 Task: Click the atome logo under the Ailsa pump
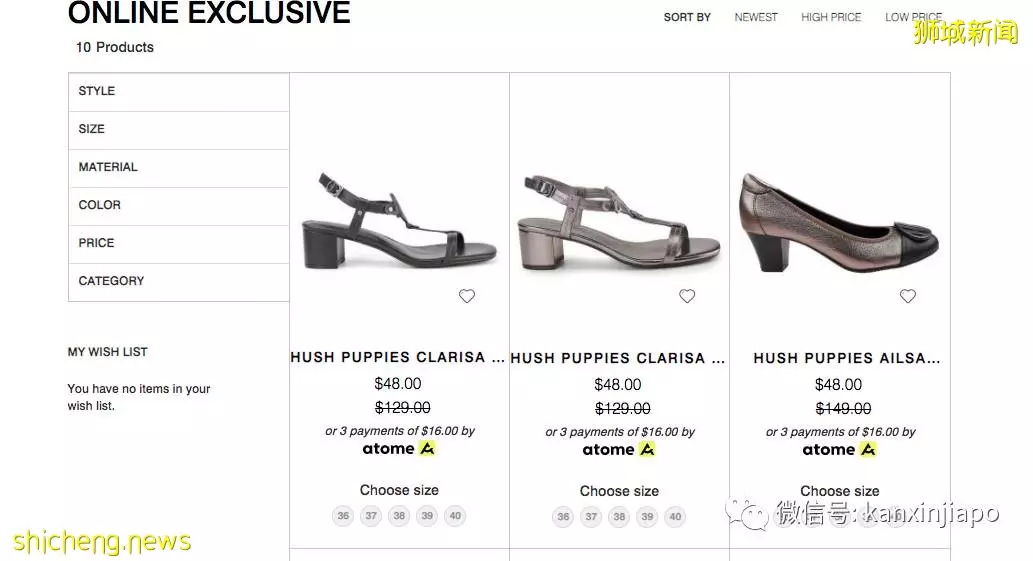(x=839, y=450)
